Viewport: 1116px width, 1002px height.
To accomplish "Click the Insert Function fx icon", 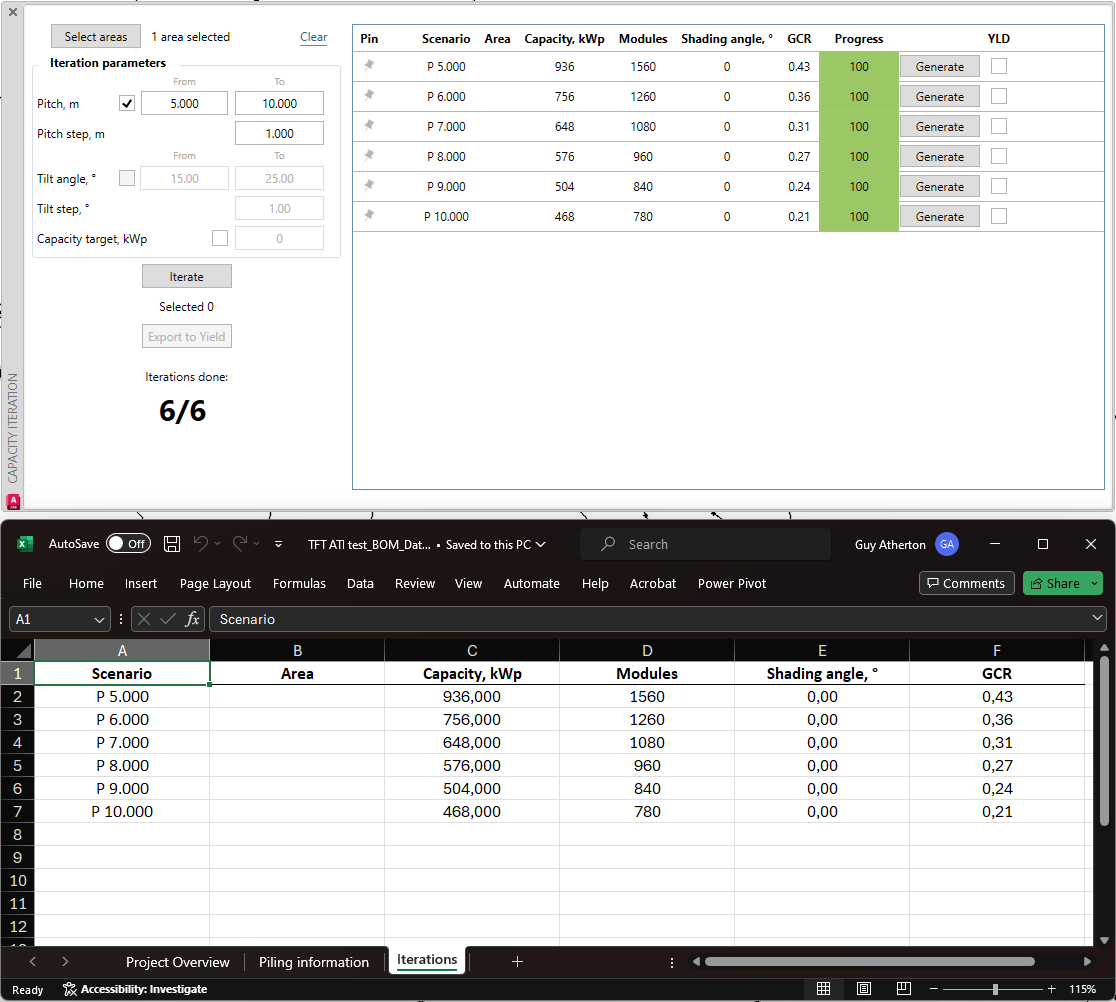I will [x=193, y=619].
